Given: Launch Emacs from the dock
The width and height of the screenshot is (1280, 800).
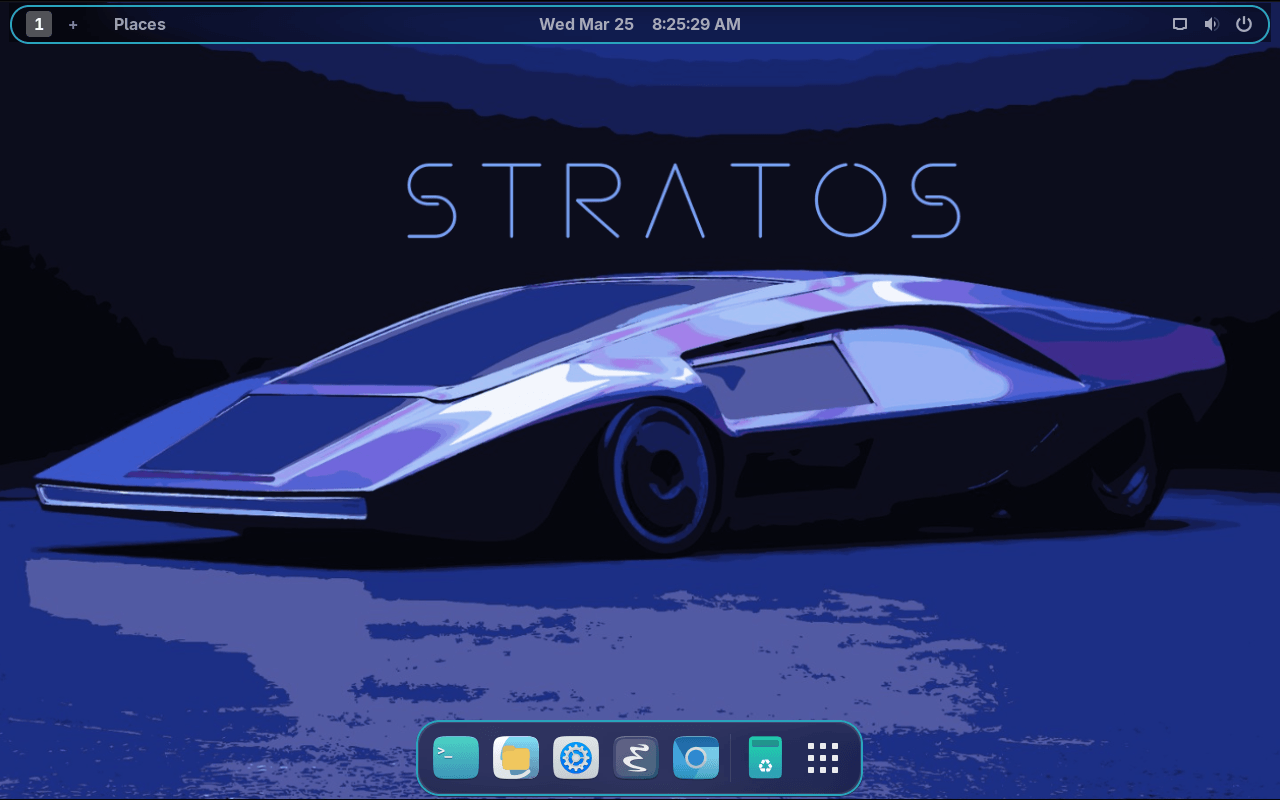Looking at the screenshot, I should 636,758.
